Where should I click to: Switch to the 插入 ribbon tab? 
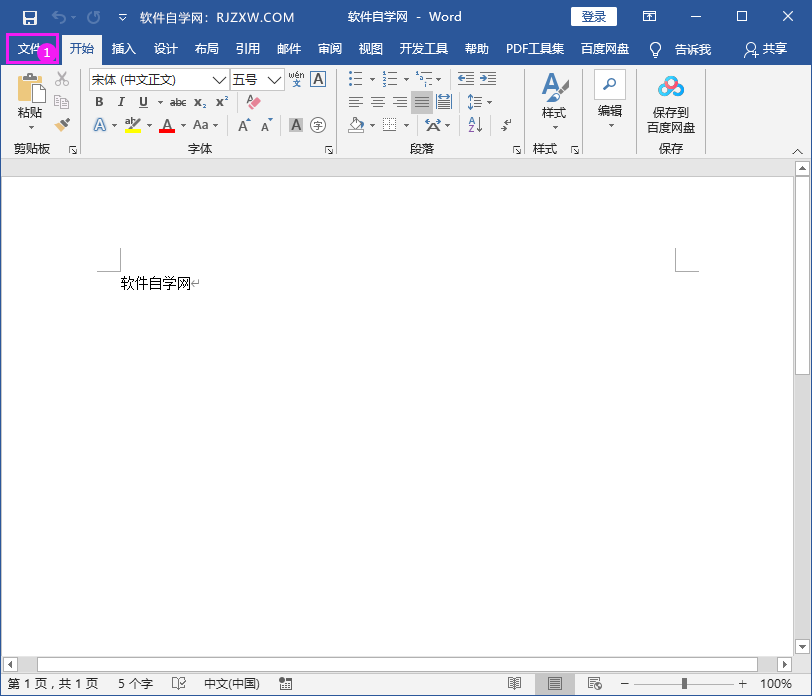click(x=123, y=48)
